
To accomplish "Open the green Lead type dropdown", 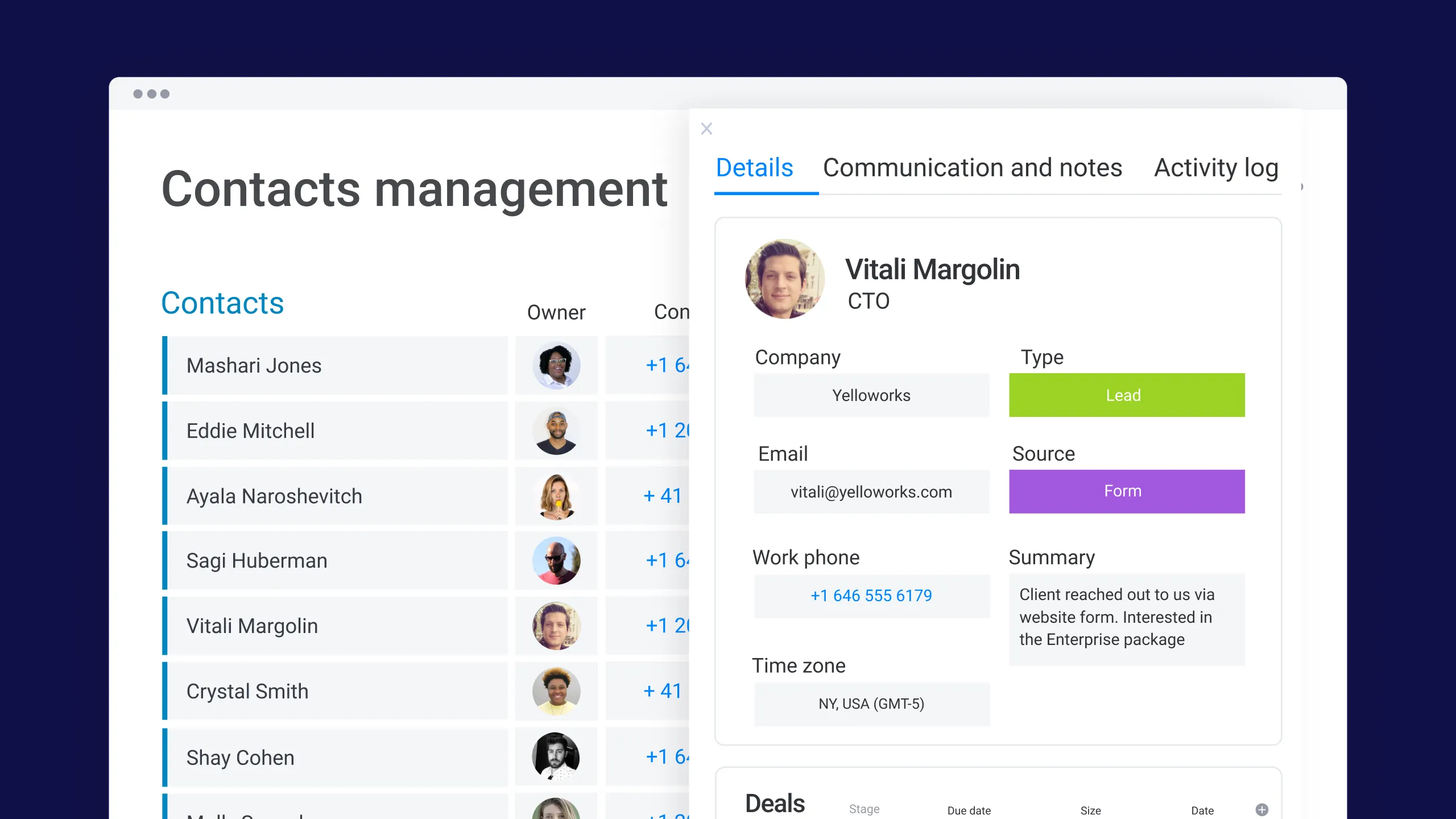I will 1126,395.
